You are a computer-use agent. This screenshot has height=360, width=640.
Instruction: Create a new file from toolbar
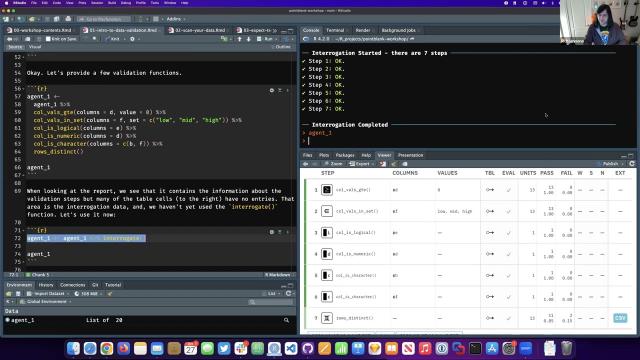click(x=7, y=19)
